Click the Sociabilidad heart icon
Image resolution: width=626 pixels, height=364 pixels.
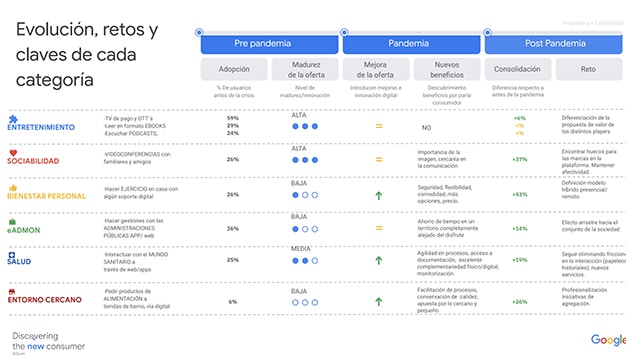pos(13,153)
